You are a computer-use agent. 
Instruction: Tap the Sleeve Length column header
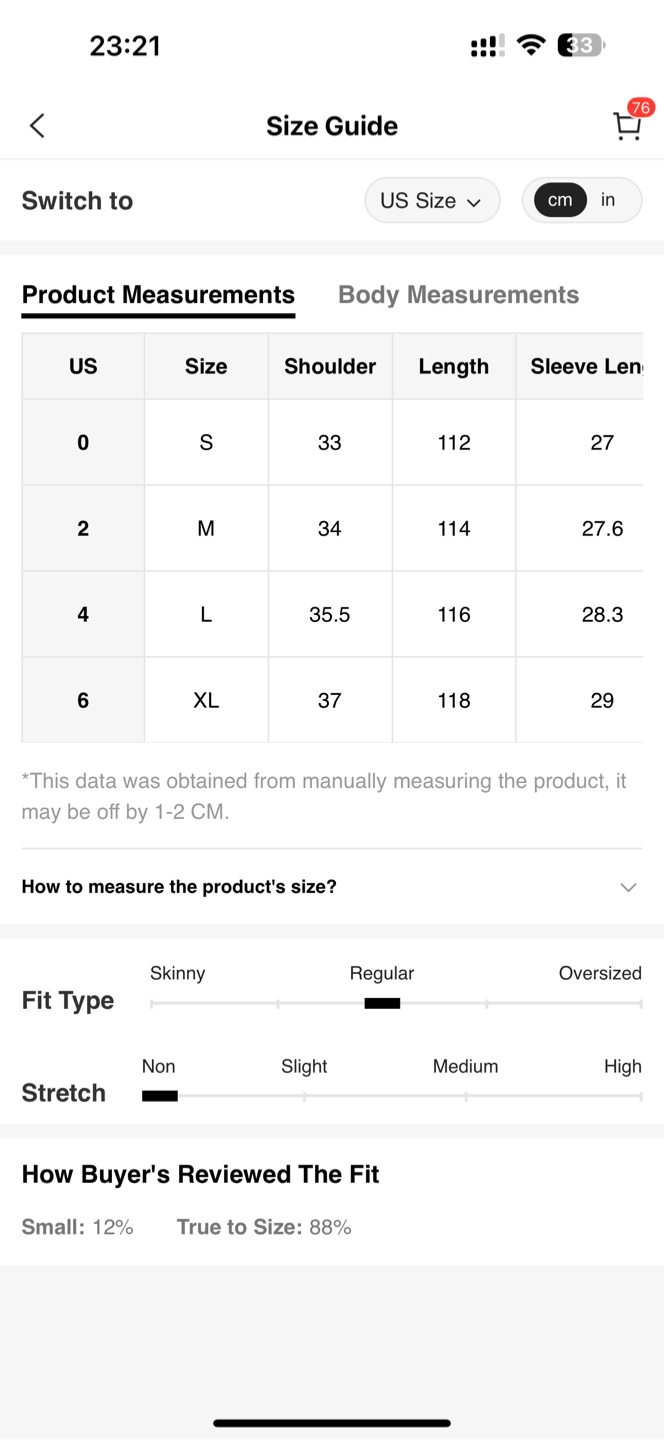click(580, 366)
